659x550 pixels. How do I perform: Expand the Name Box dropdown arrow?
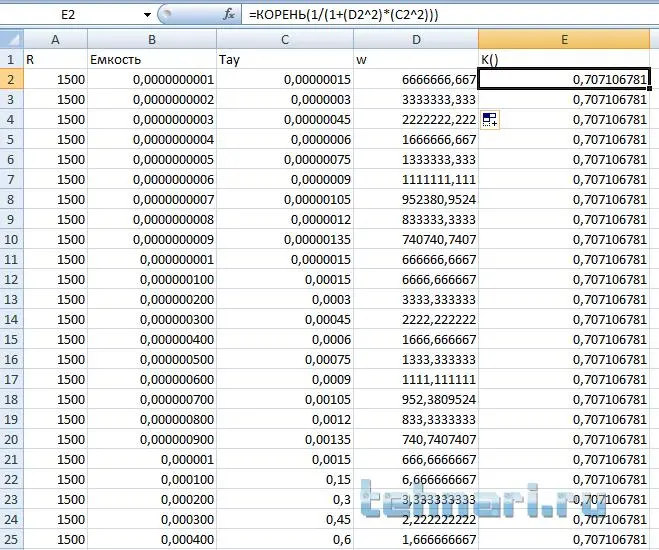[x=147, y=15]
